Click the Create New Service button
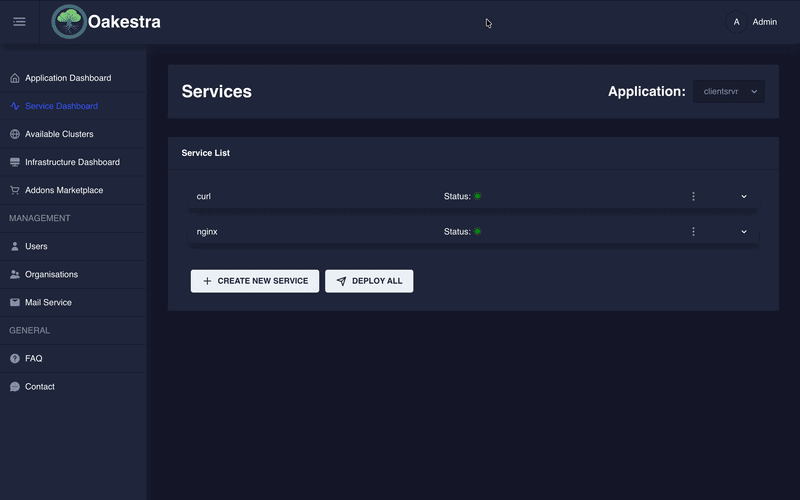Image resolution: width=800 pixels, height=500 pixels. click(255, 281)
